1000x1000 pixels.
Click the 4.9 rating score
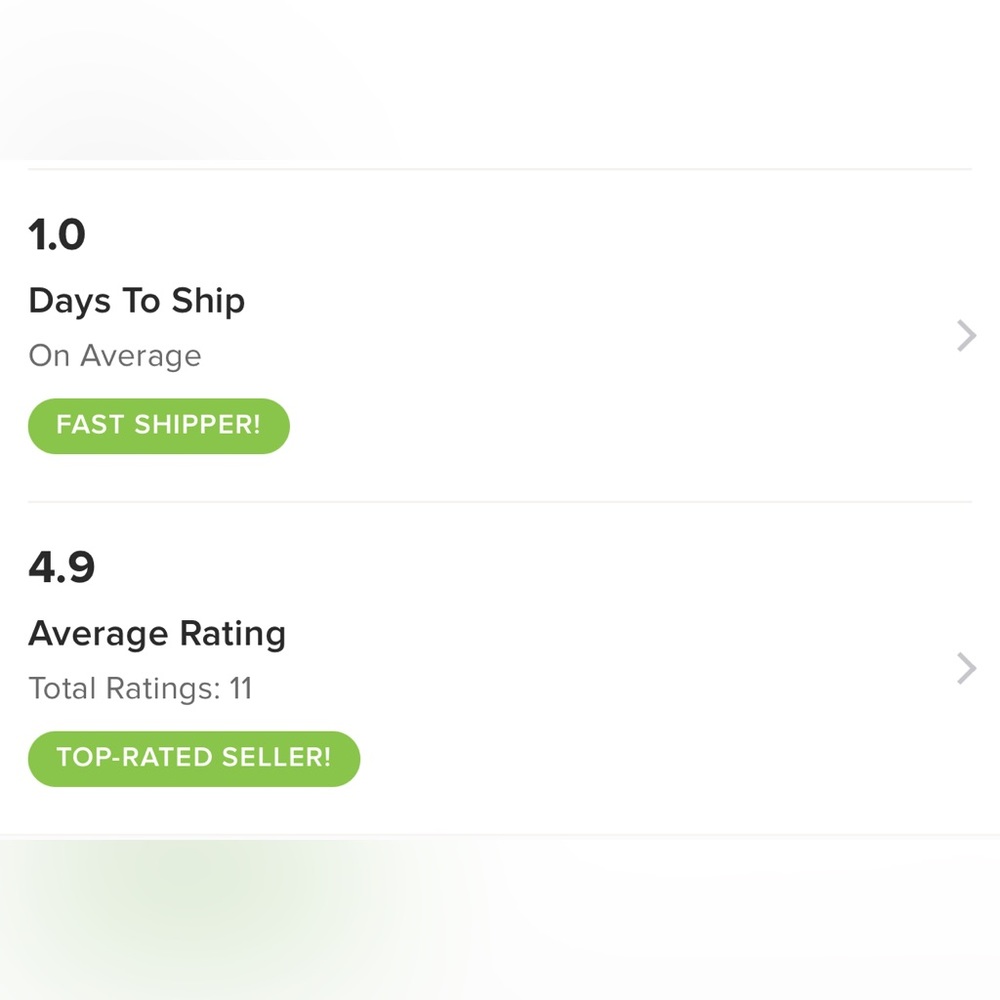tap(61, 568)
